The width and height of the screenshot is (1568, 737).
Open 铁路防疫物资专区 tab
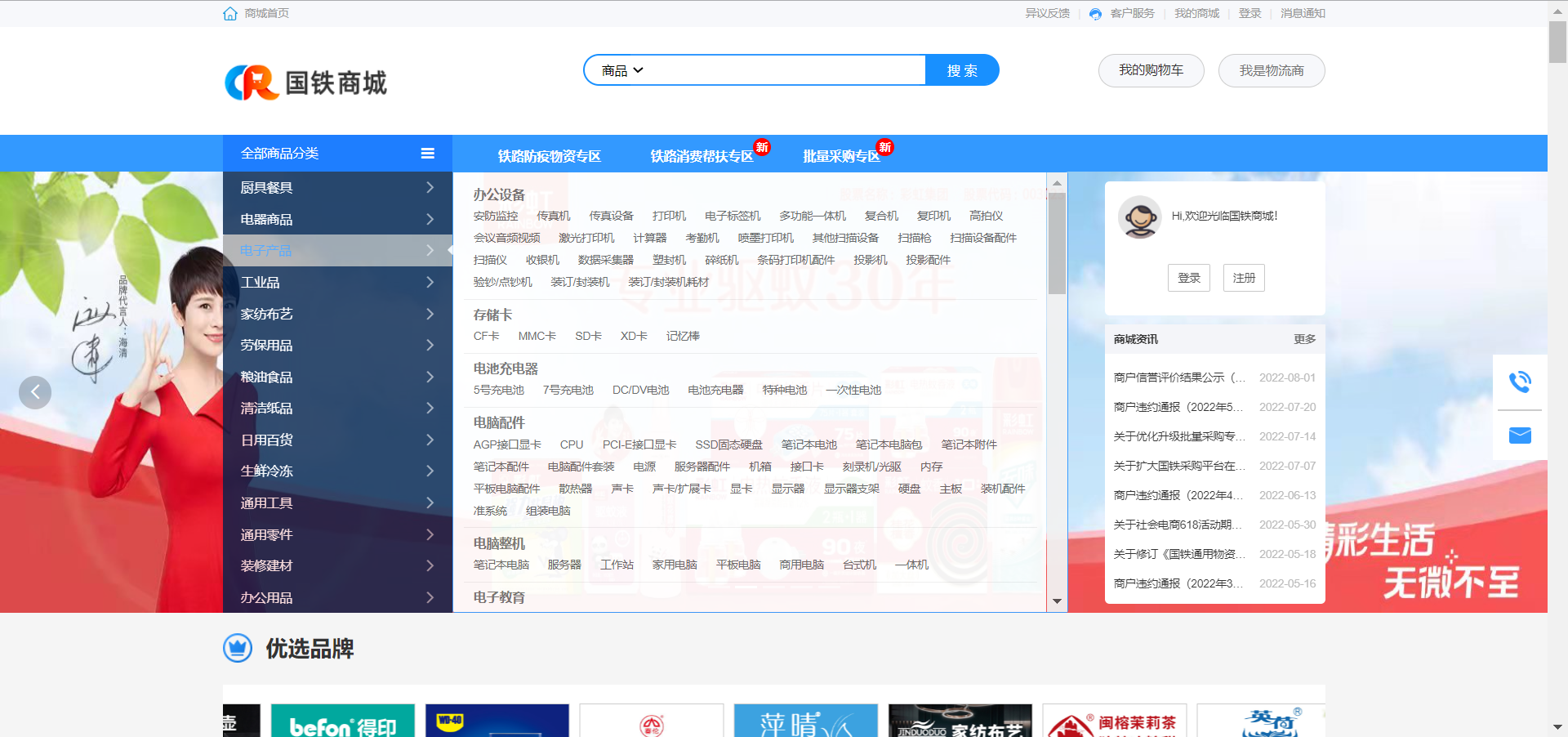[549, 156]
